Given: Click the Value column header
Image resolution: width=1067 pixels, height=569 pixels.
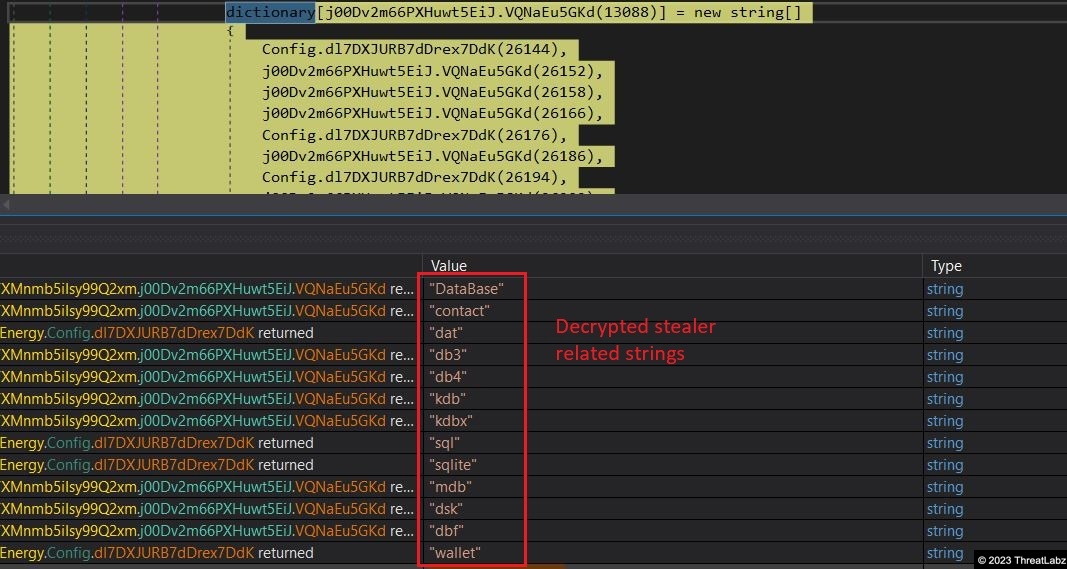Looking at the screenshot, I should coord(449,266).
